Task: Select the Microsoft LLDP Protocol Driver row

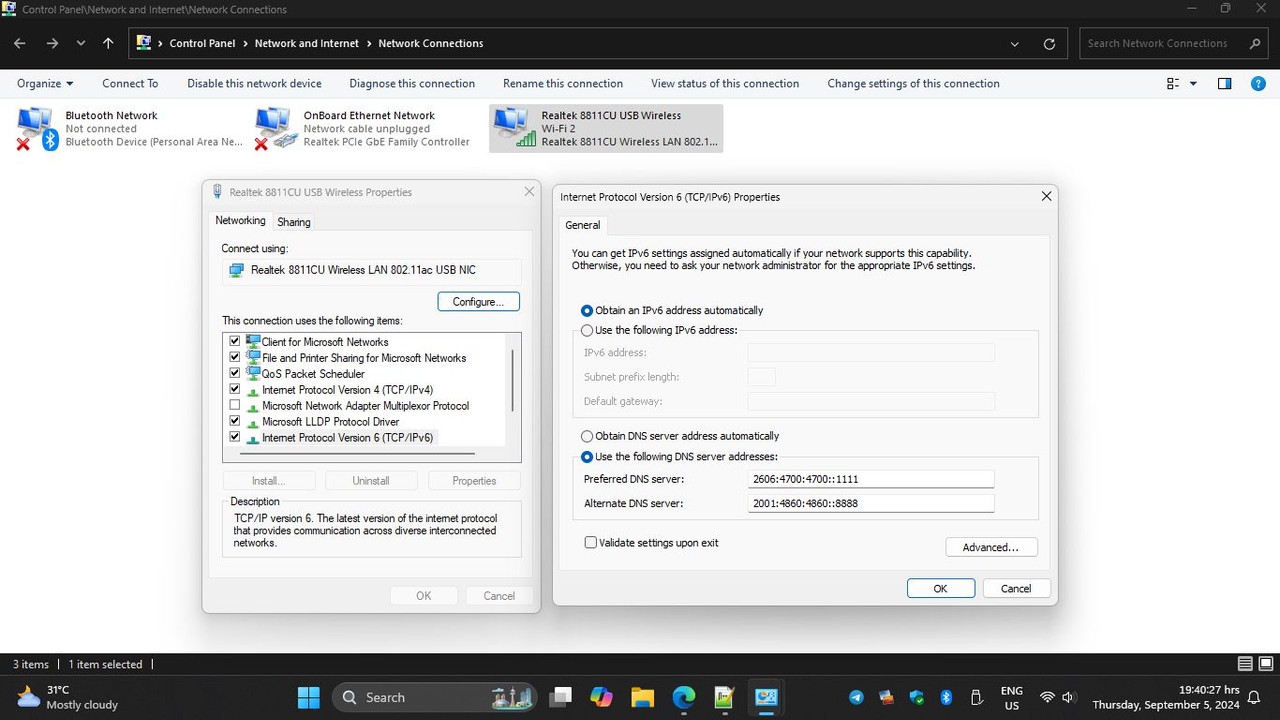Action: point(330,422)
